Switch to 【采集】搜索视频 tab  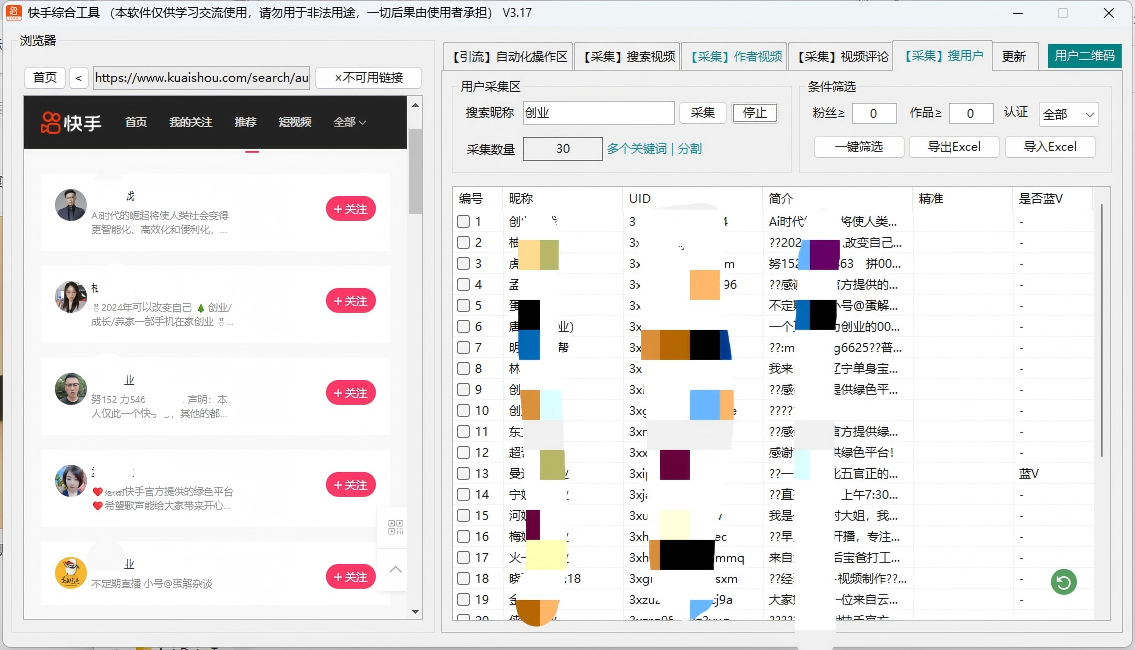click(x=628, y=56)
